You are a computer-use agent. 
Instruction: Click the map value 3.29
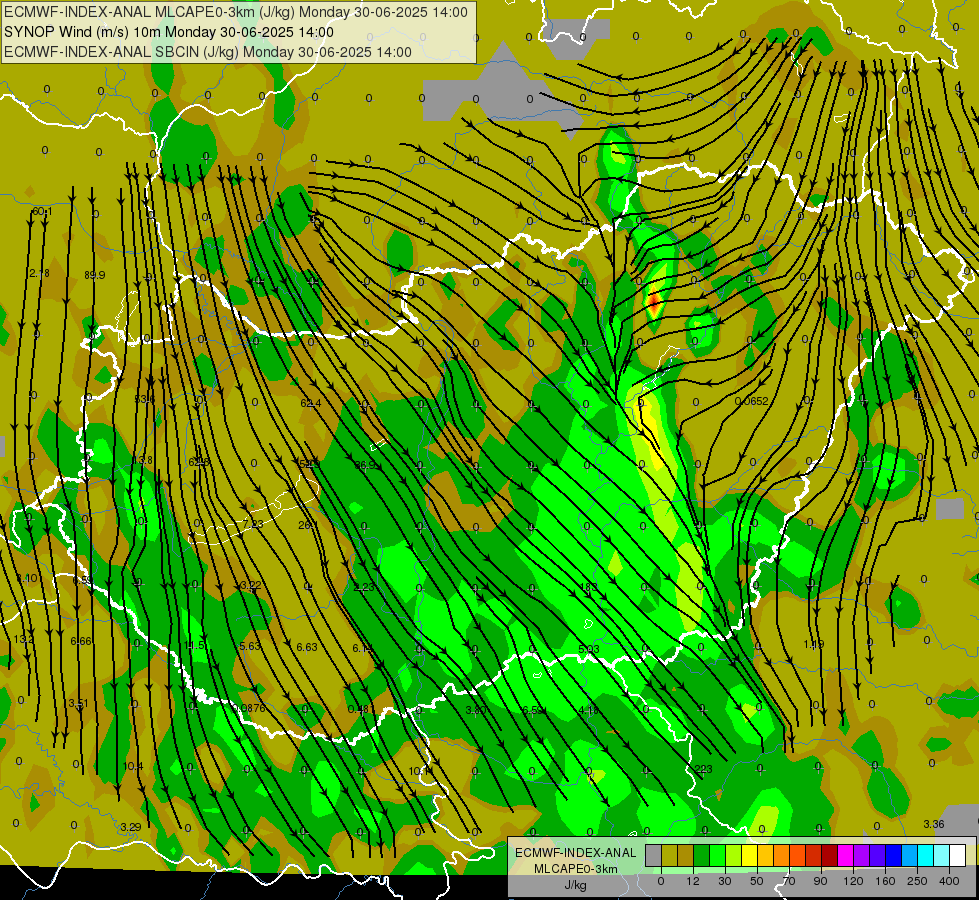click(x=130, y=827)
